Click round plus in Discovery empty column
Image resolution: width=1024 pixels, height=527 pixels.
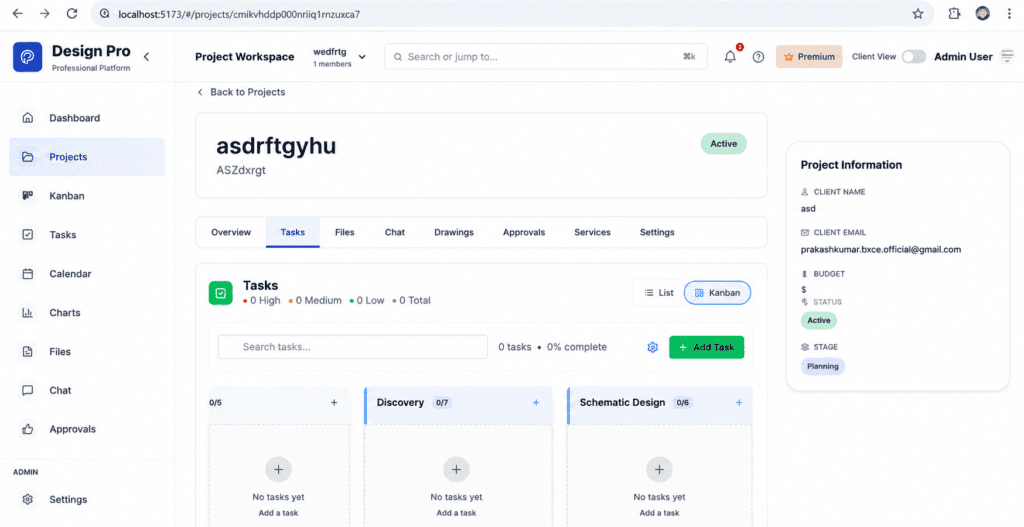point(456,469)
